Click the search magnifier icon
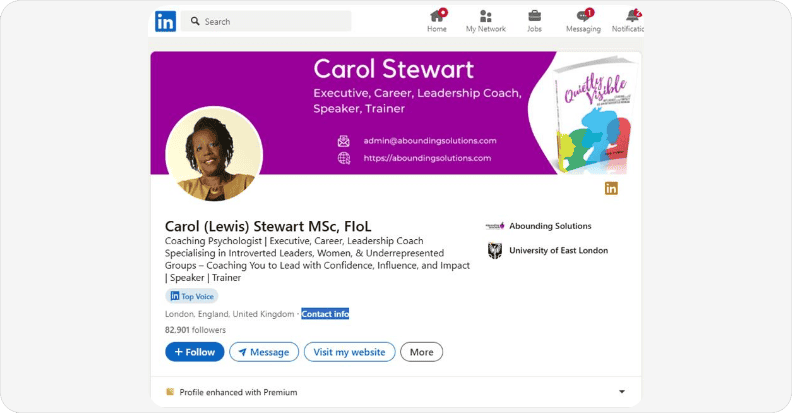The image size is (792, 413). [x=195, y=21]
